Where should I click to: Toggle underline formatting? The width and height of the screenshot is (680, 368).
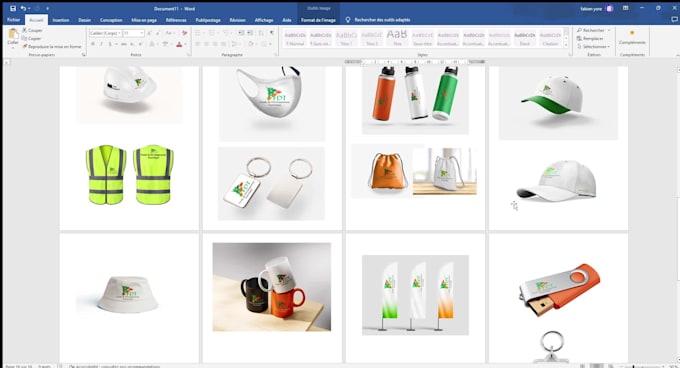coord(110,44)
